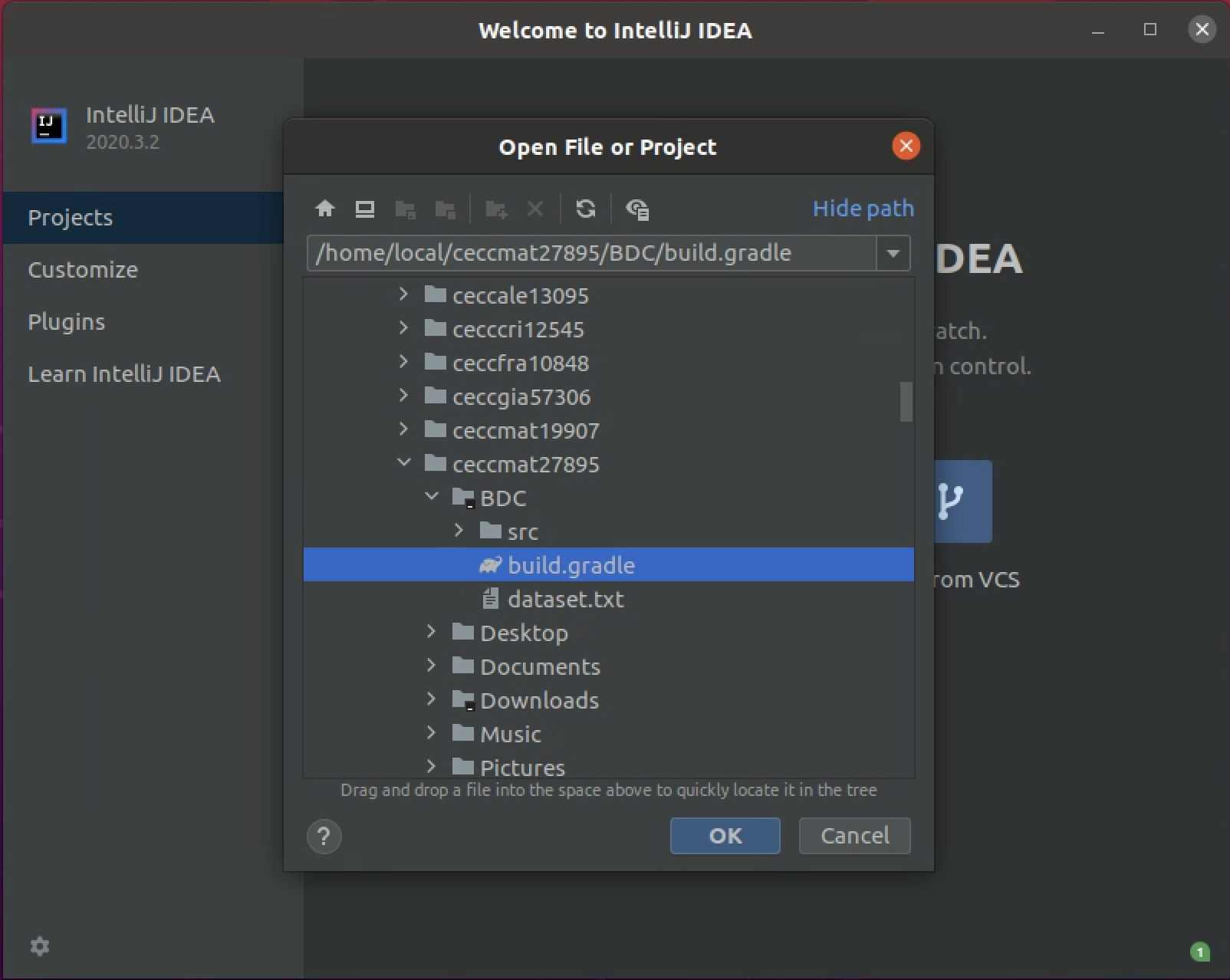Expand the cecccri12545 folder
The height and width of the screenshot is (980, 1230).
[404, 328]
